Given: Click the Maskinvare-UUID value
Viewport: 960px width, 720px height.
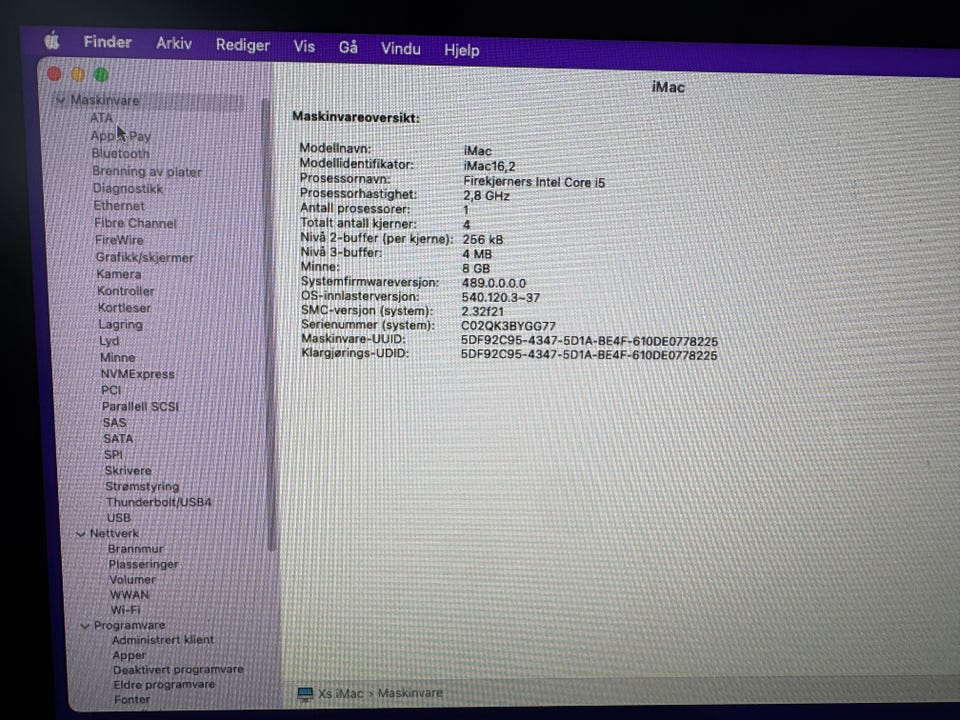Looking at the screenshot, I should coord(590,341).
